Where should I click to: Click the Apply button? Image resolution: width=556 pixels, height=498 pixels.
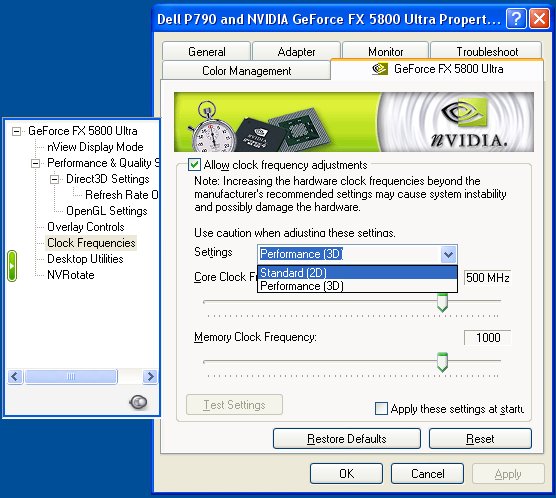(508, 474)
